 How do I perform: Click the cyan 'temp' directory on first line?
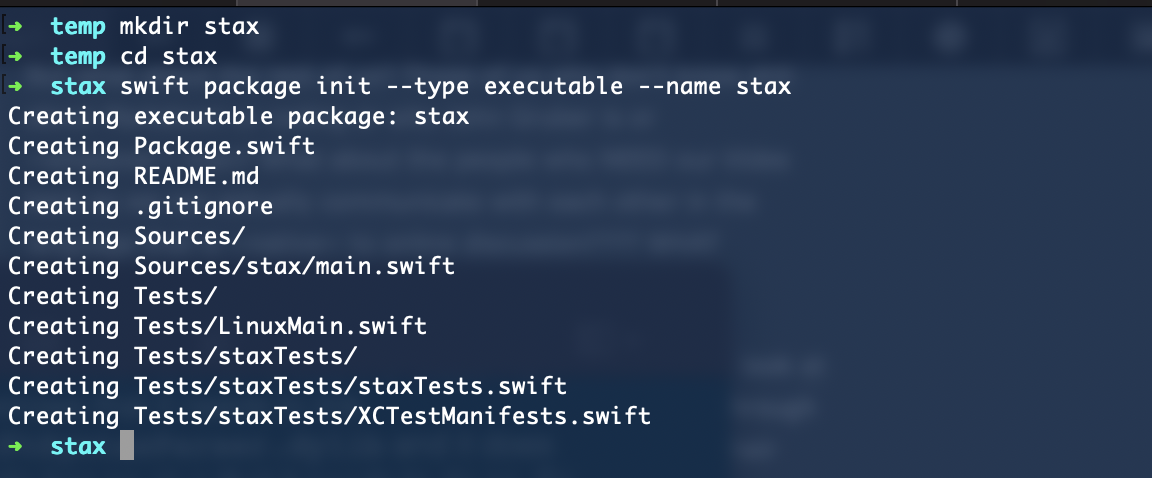(x=78, y=26)
